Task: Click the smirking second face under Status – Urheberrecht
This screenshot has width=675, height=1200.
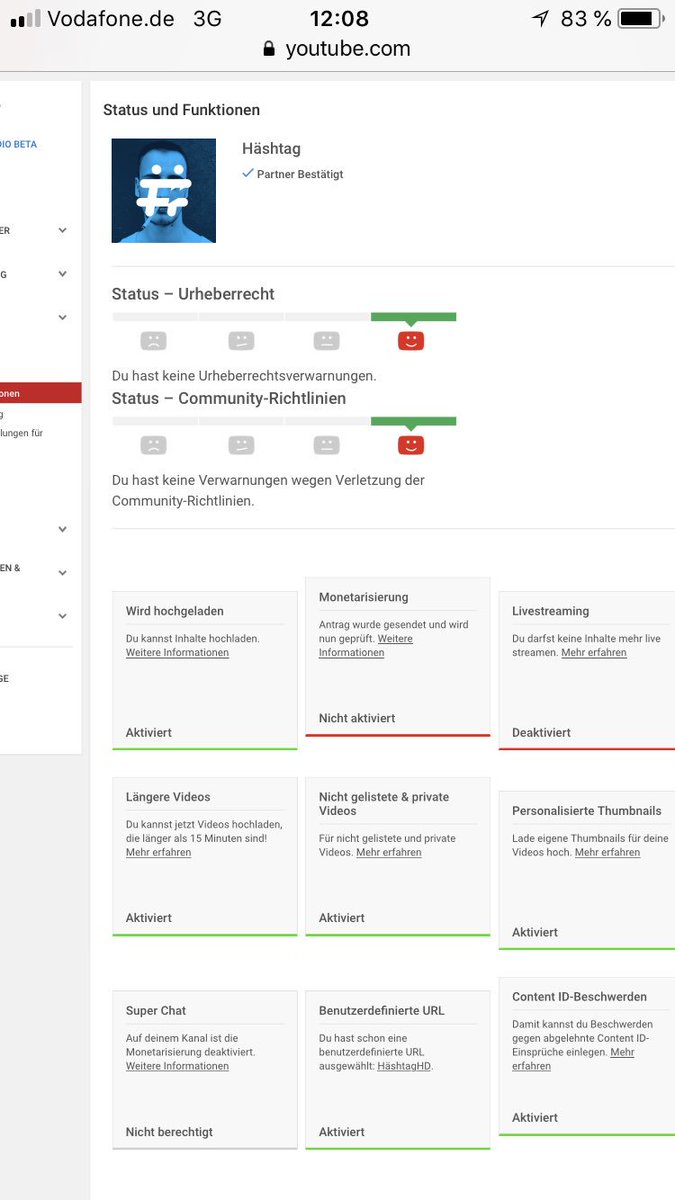Action: 240,341
